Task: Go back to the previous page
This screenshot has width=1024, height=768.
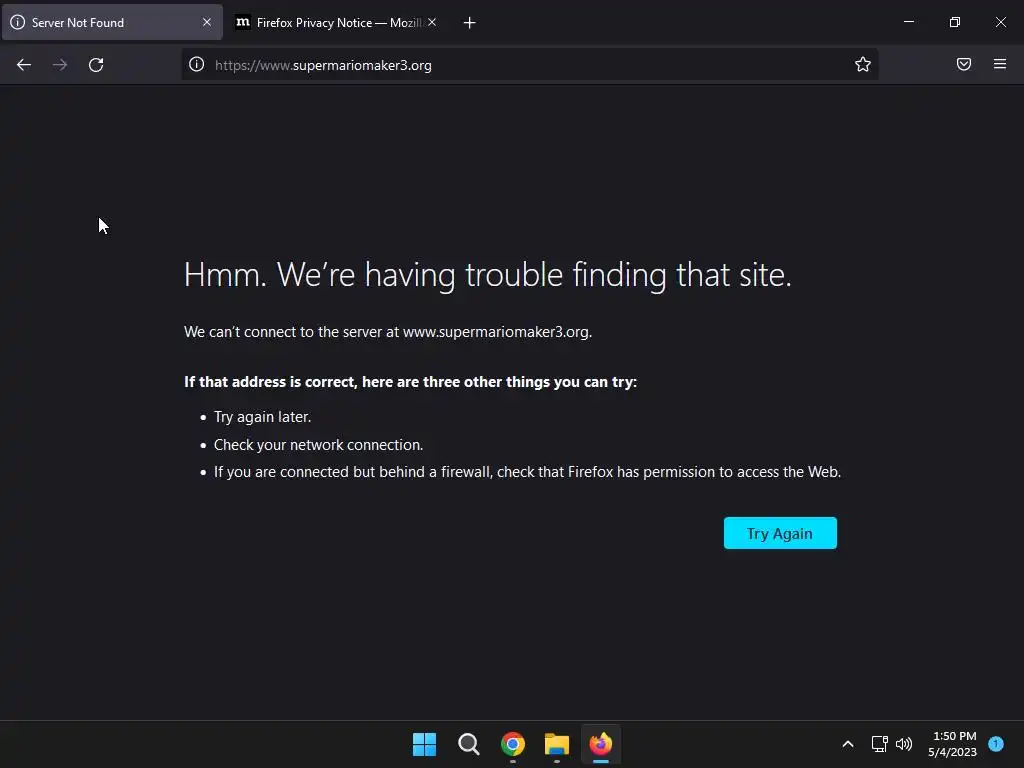Action: (24, 65)
